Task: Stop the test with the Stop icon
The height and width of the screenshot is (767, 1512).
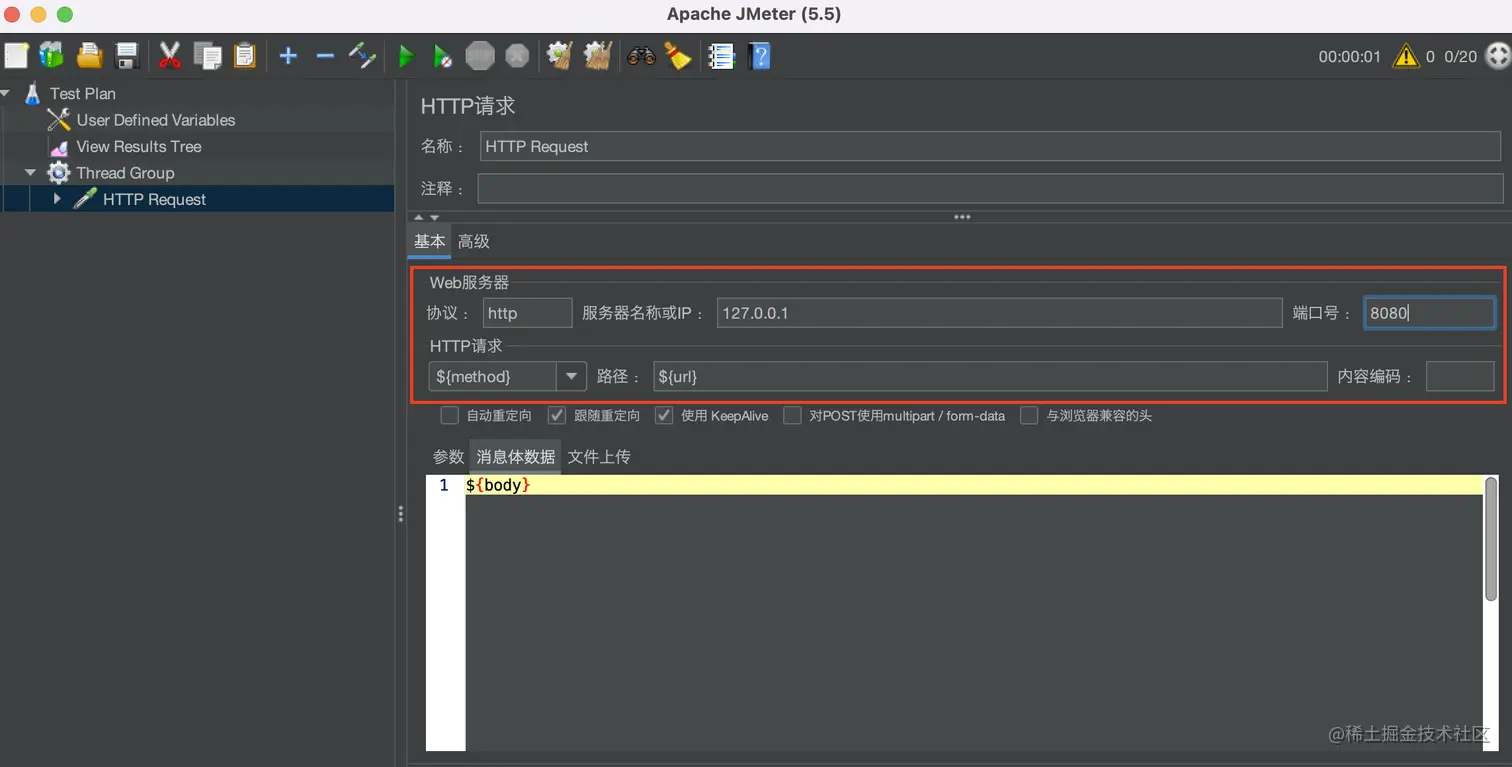Action: coord(480,56)
